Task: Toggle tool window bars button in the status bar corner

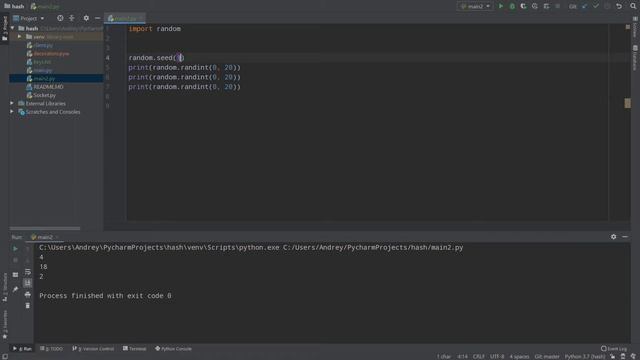Action: 4,356
